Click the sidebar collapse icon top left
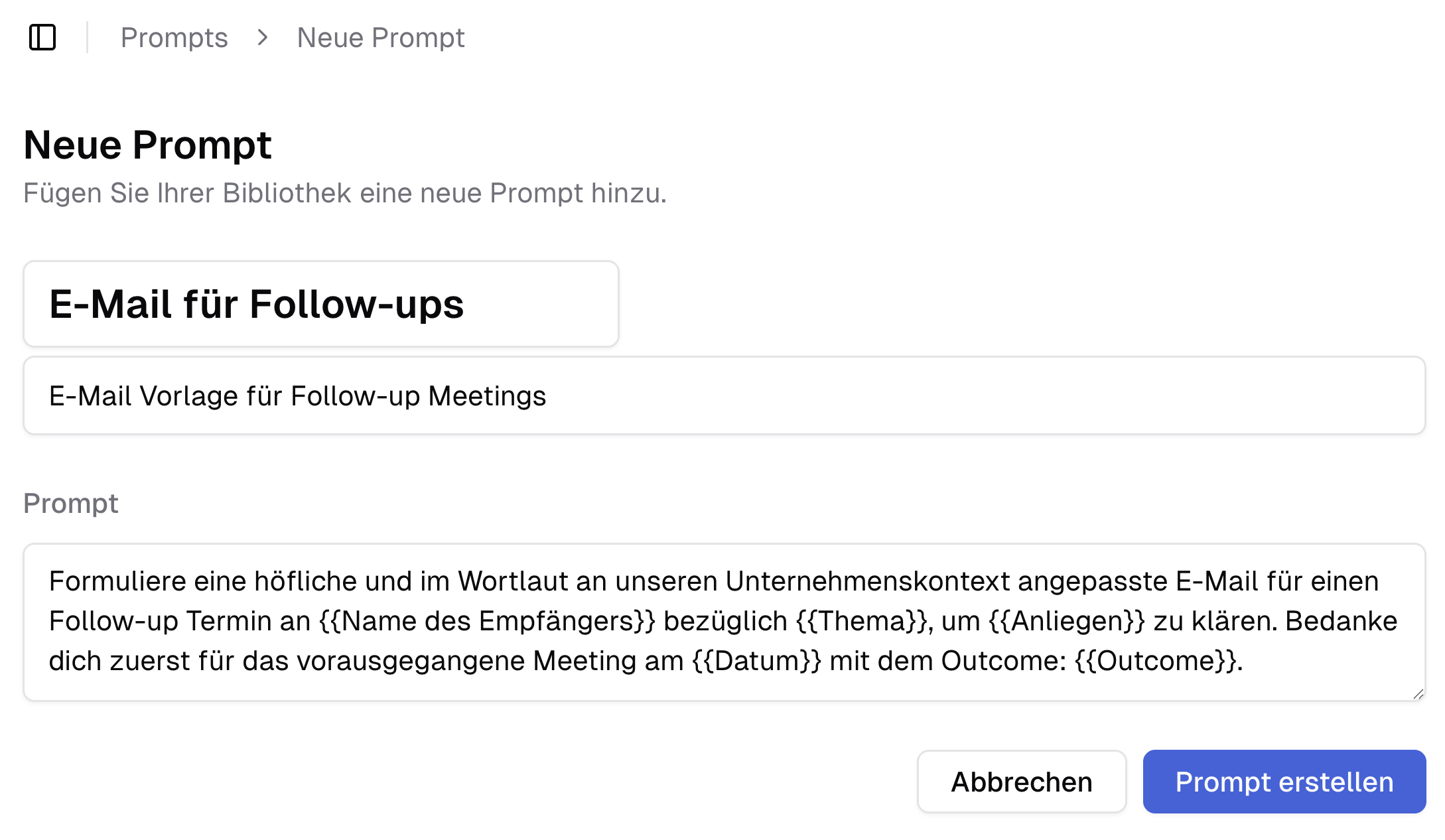 44,38
